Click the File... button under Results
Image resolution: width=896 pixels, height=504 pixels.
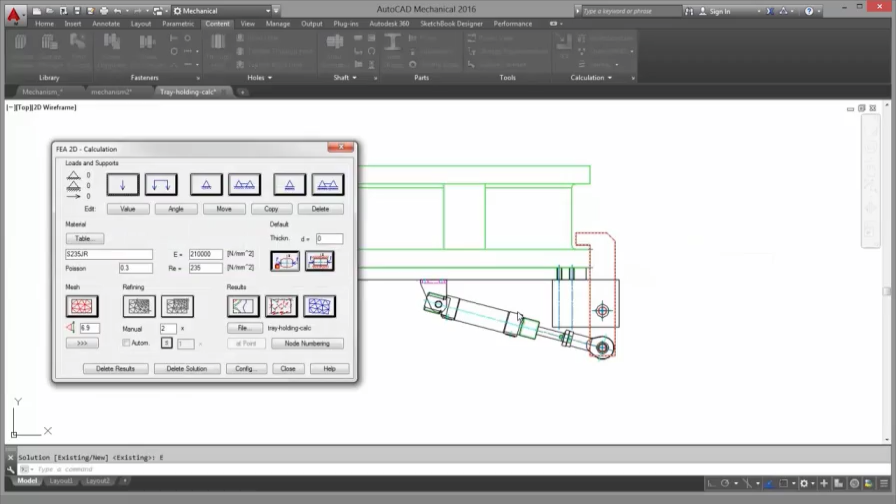pos(245,328)
